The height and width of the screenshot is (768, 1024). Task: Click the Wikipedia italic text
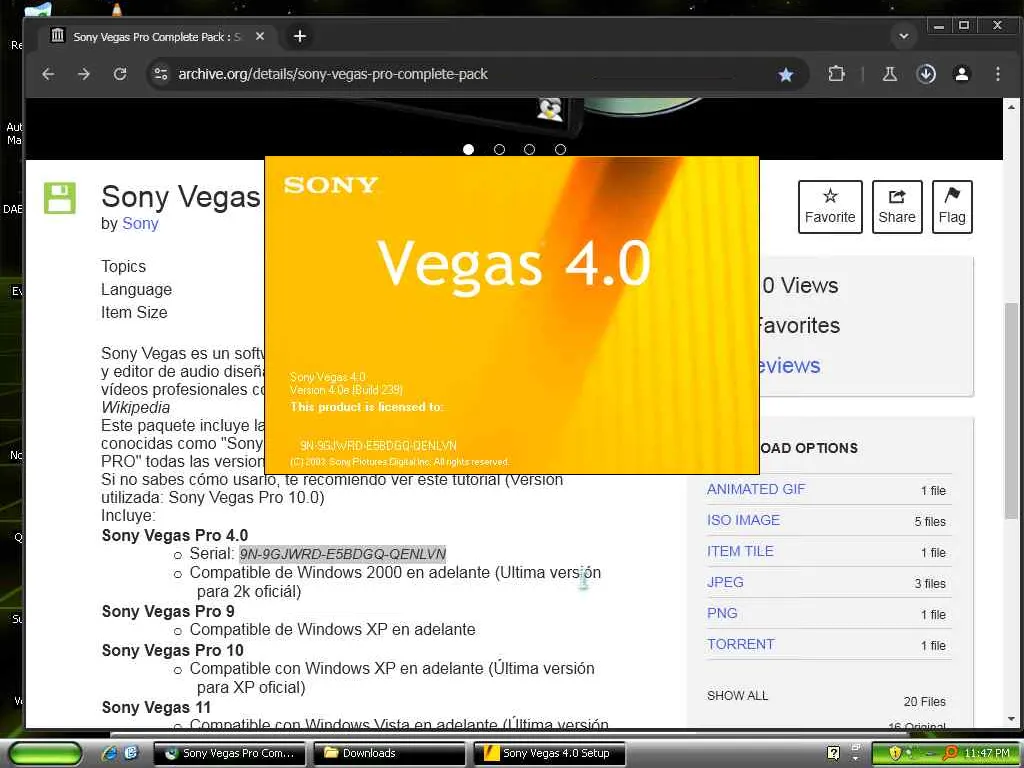pyautogui.click(x=135, y=408)
